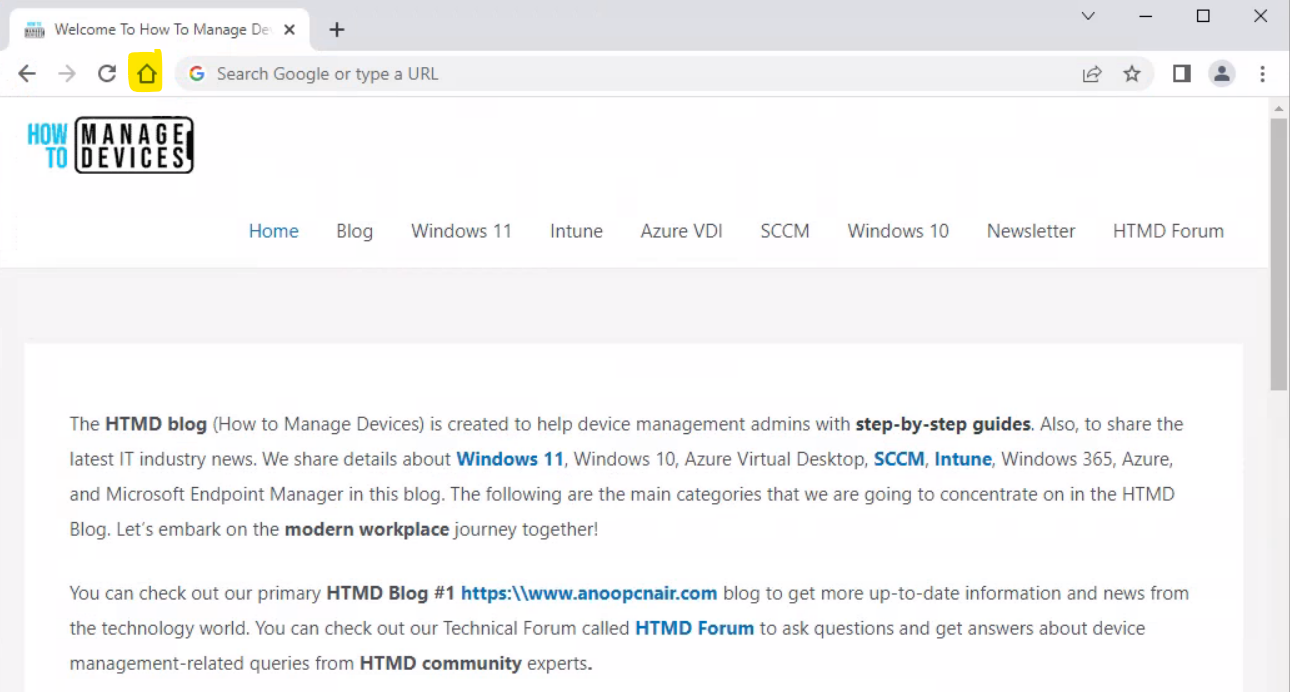Click the How To Manage Devices logo
Image resolution: width=1290 pixels, height=692 pixels.
point(110,145)
